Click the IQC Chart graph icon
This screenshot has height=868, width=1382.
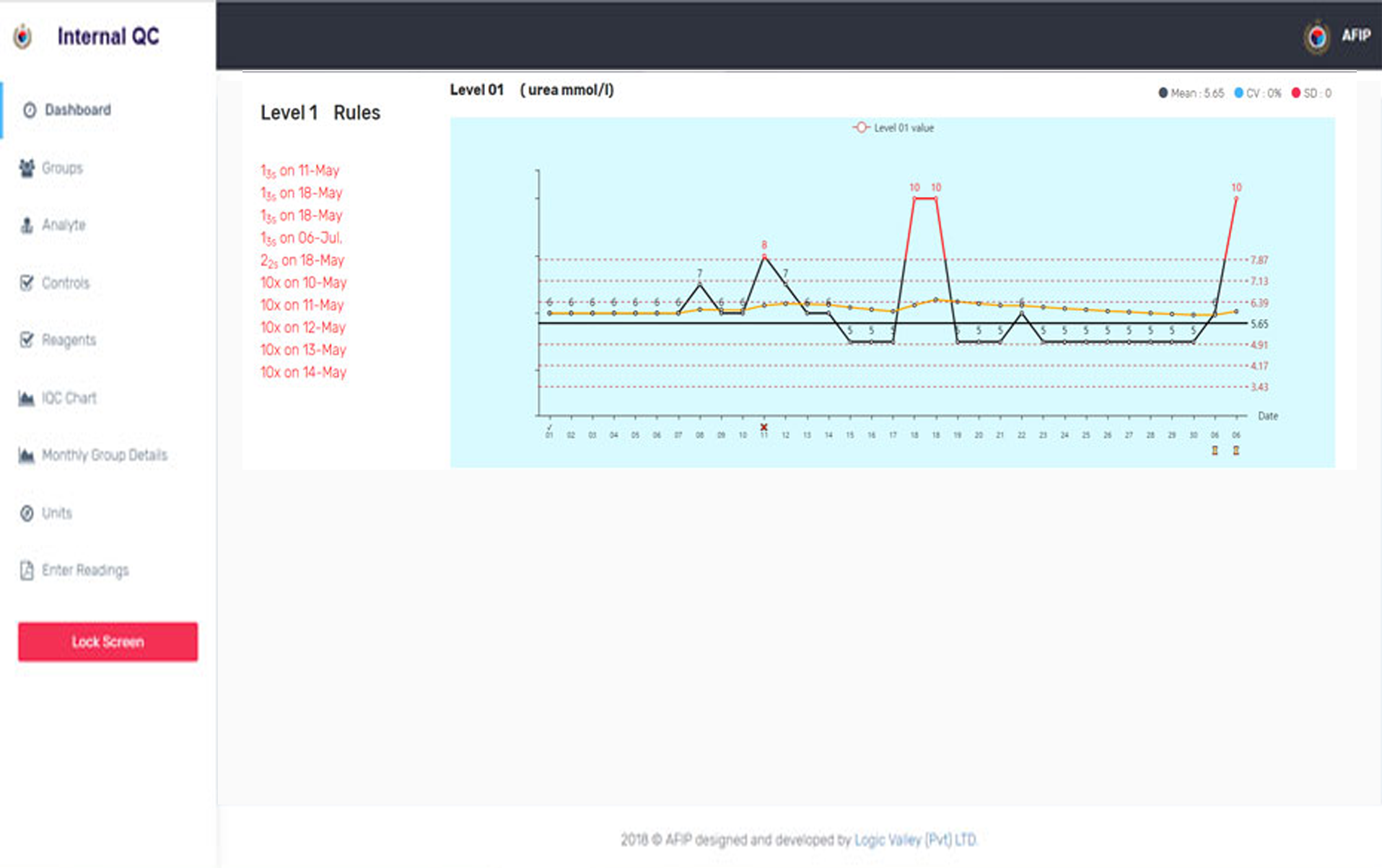click(27, 398)
